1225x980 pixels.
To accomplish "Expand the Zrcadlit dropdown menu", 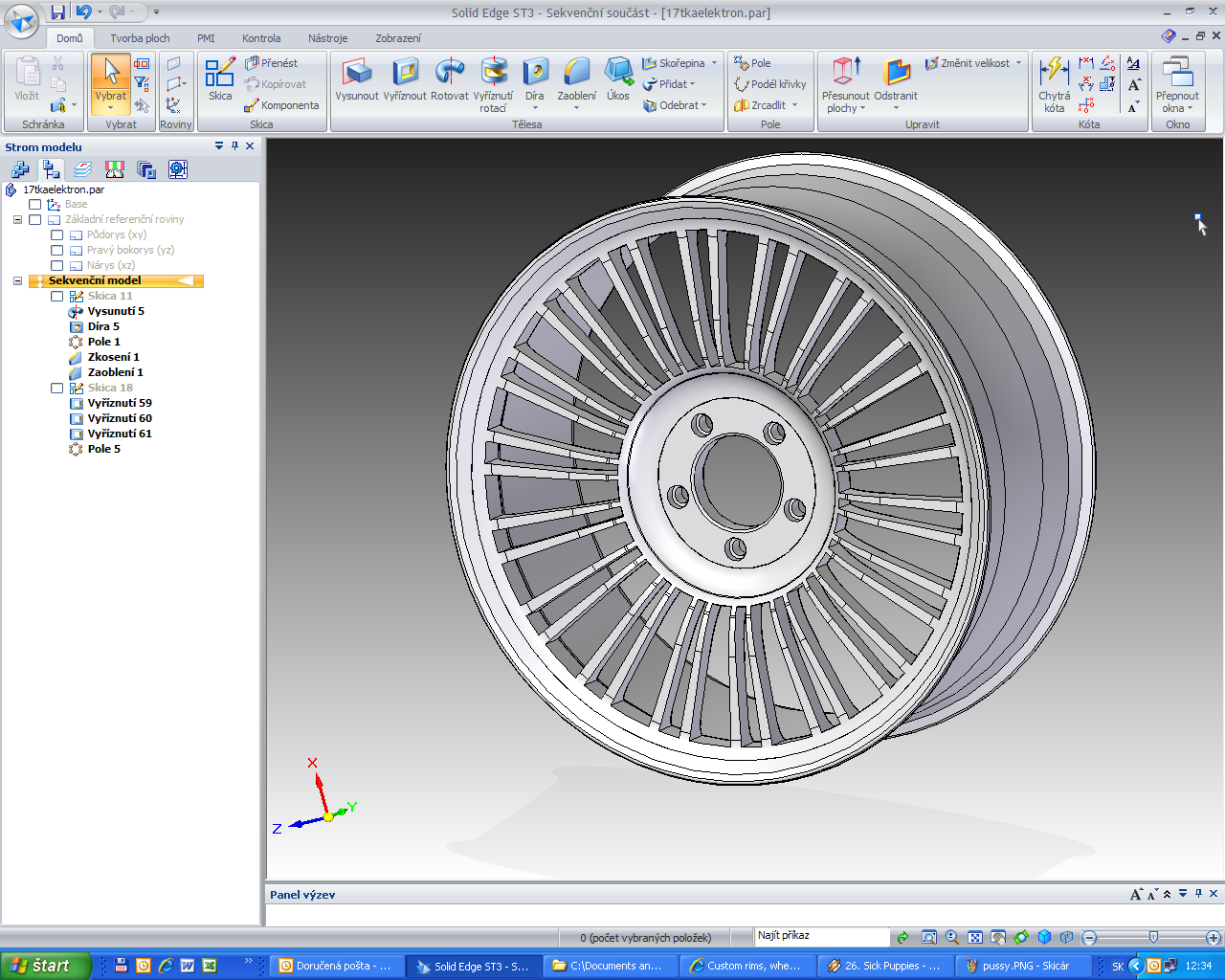I will click(794, 105).
